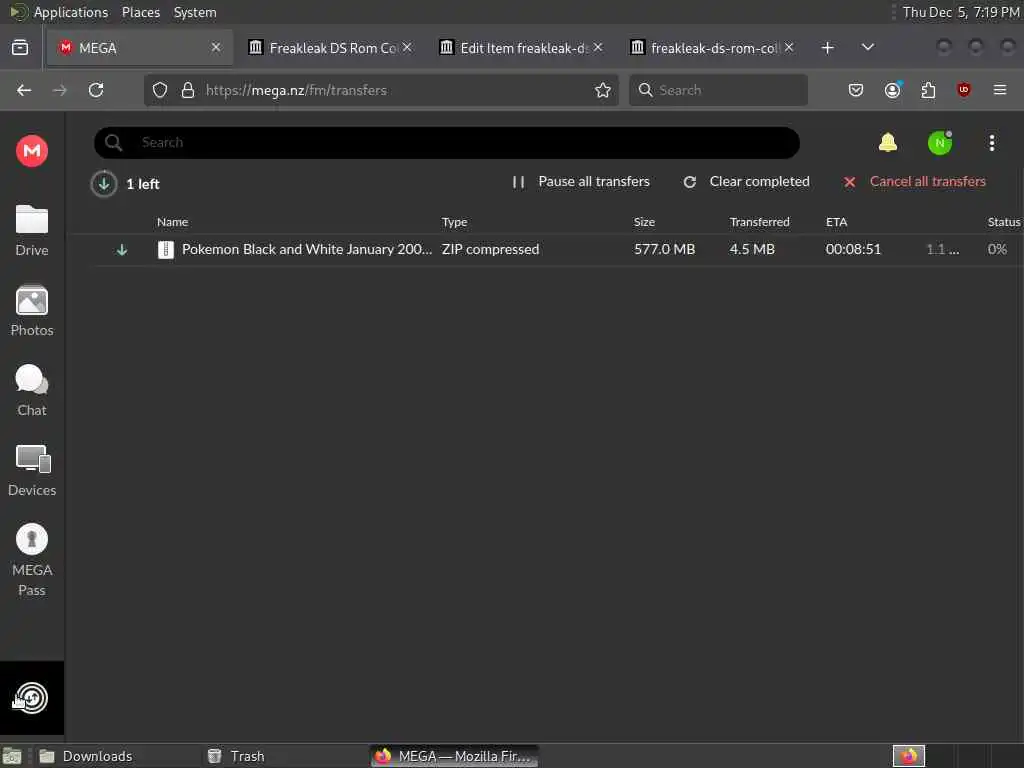
Task: Click the red X cancel icon
Action: (x=849, y=182)
